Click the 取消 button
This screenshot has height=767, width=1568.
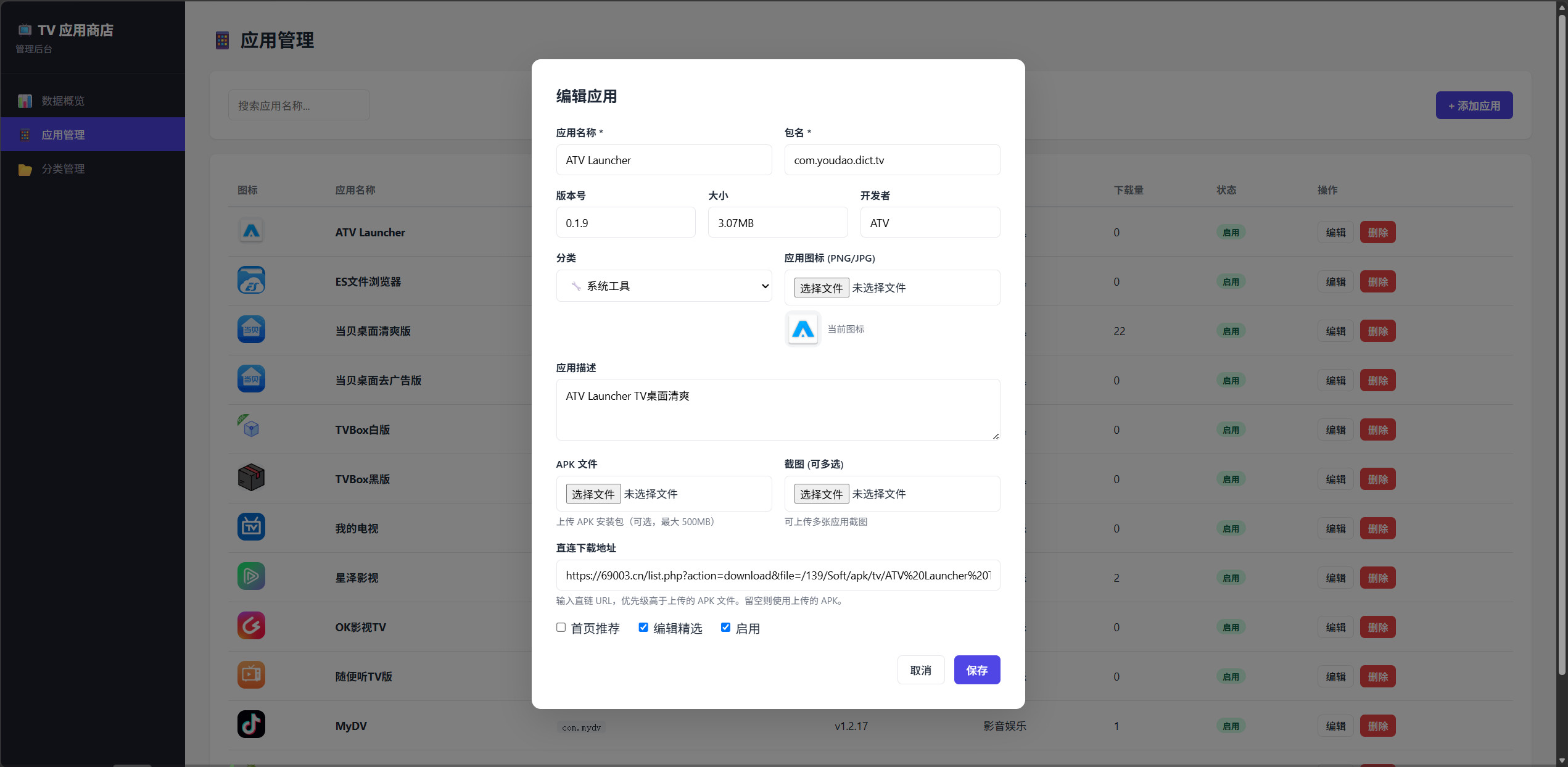tap(921, 670)
